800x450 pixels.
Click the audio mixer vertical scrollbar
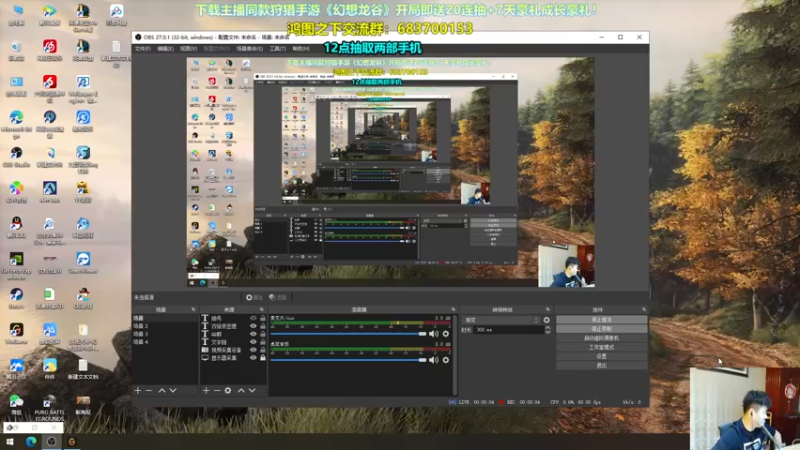(455, 355)
